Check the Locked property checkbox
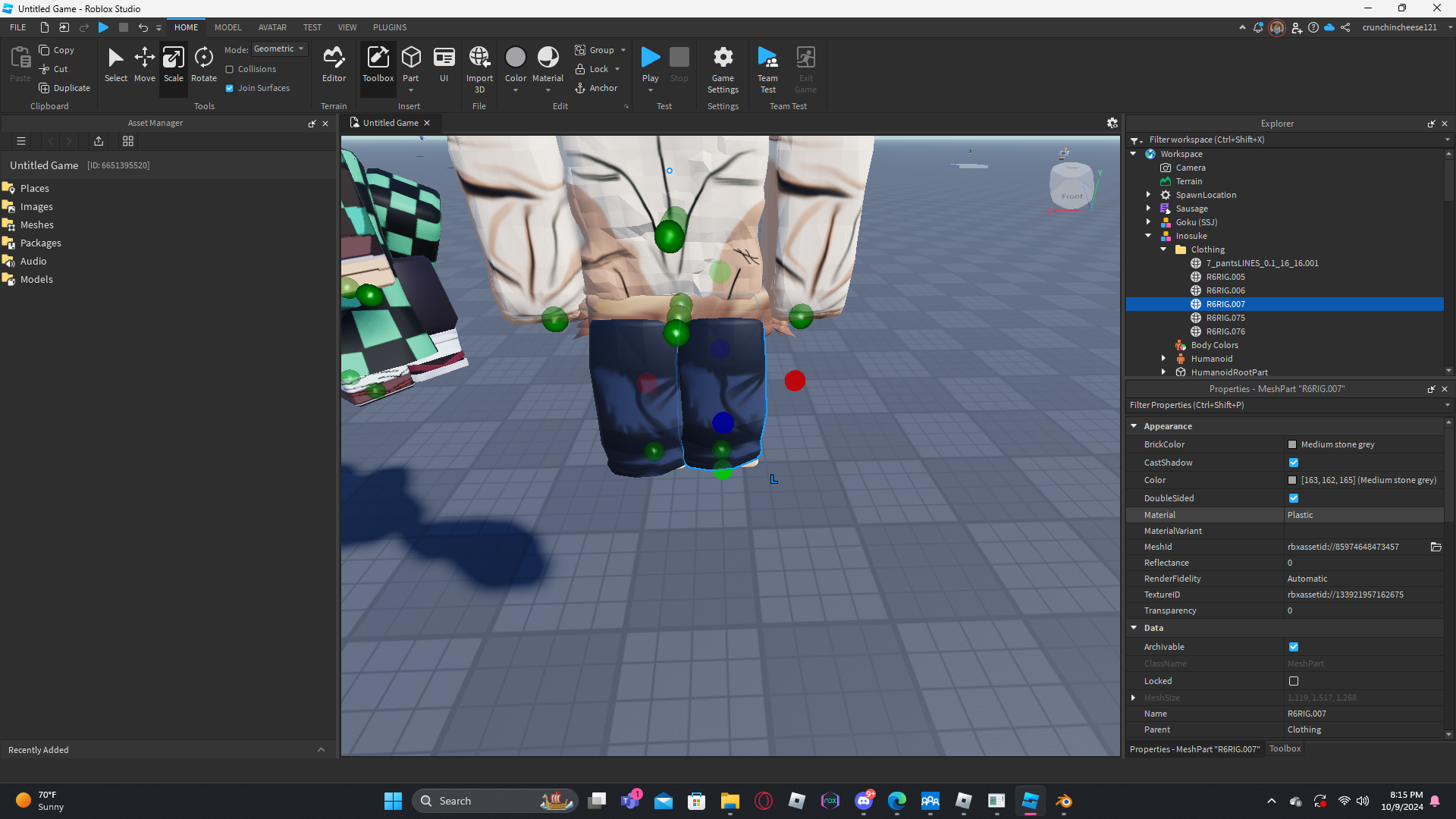The width and height of the screenshot is (1456, 819). coord(1294,681)
